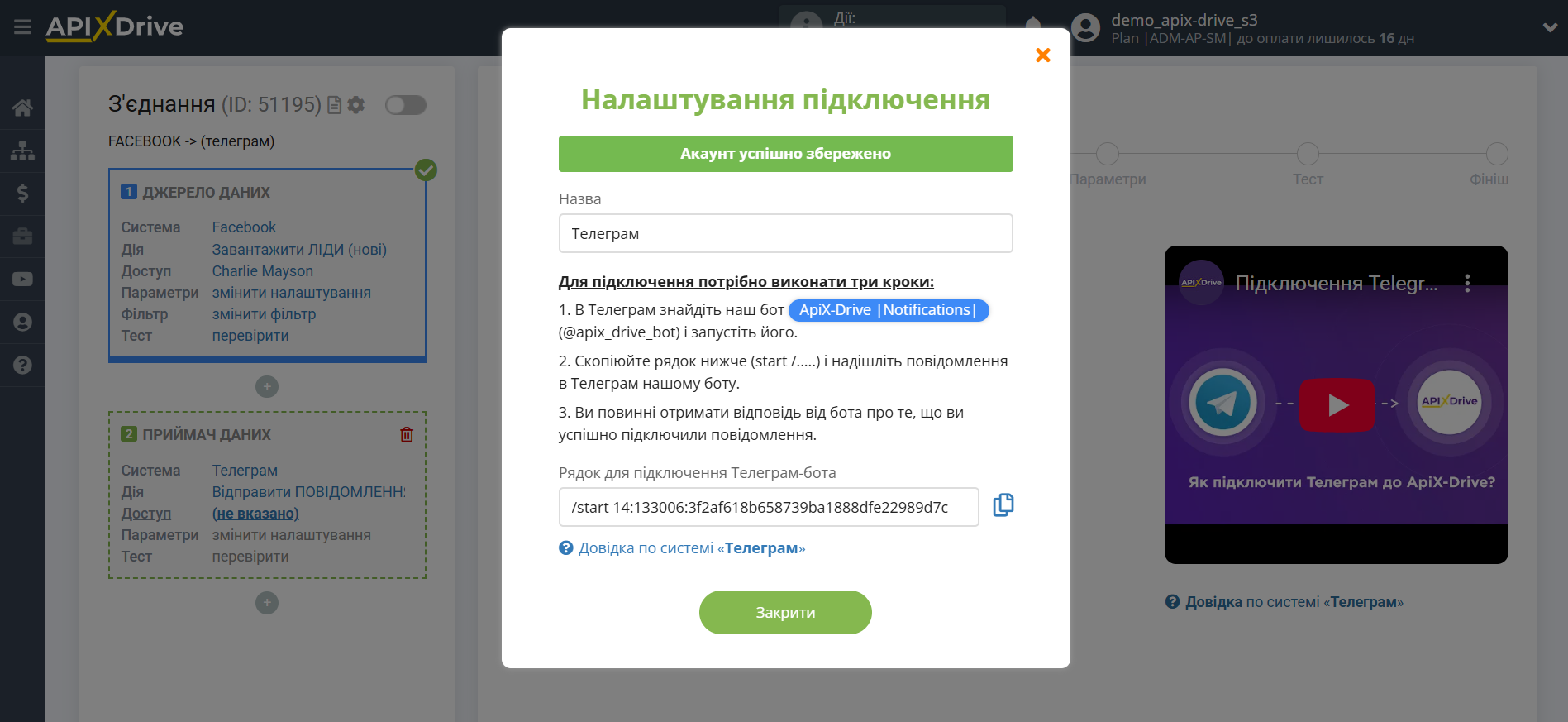Click the user avatar icon

[1086, 28]
